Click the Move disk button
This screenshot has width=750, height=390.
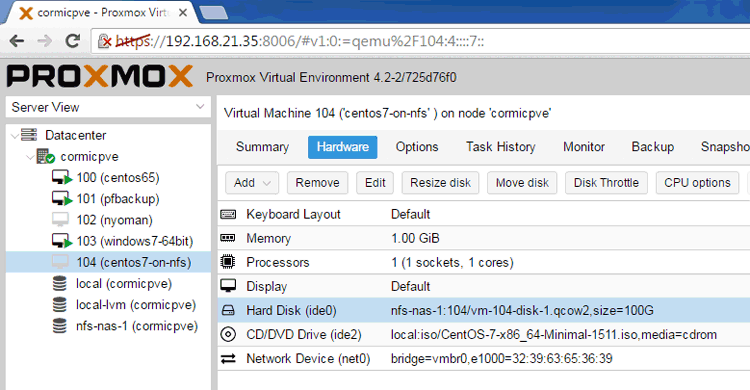(x=522, y=183)
